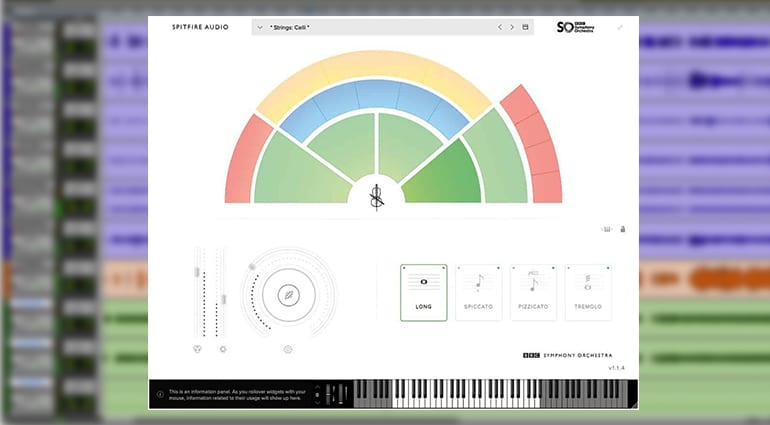Save the preset with the disk icon

[x=525, y=27]
